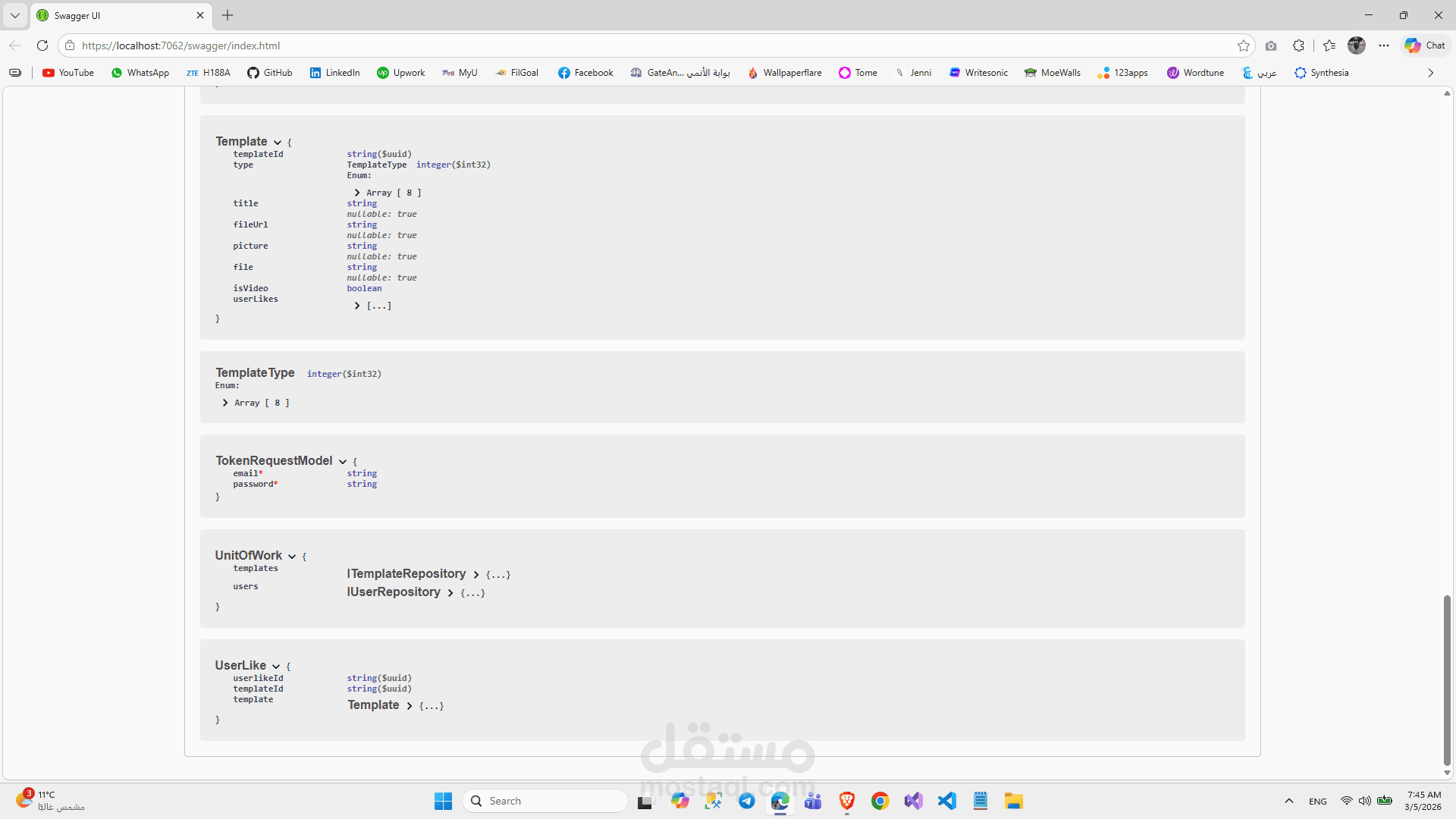This screenshot has width=1456, height=819.
Task: Collapse the Template model schema
Action: click(x=278, y=143)
